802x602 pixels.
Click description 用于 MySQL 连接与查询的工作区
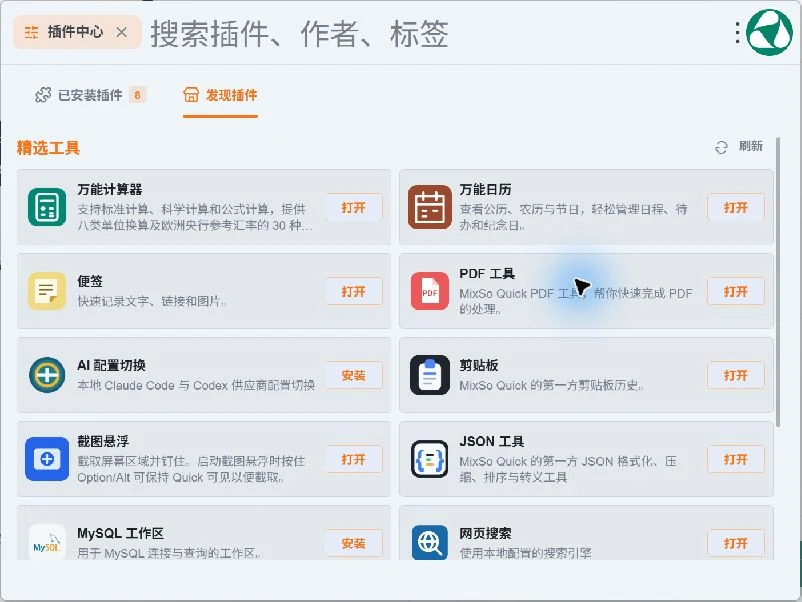[169, 553]
